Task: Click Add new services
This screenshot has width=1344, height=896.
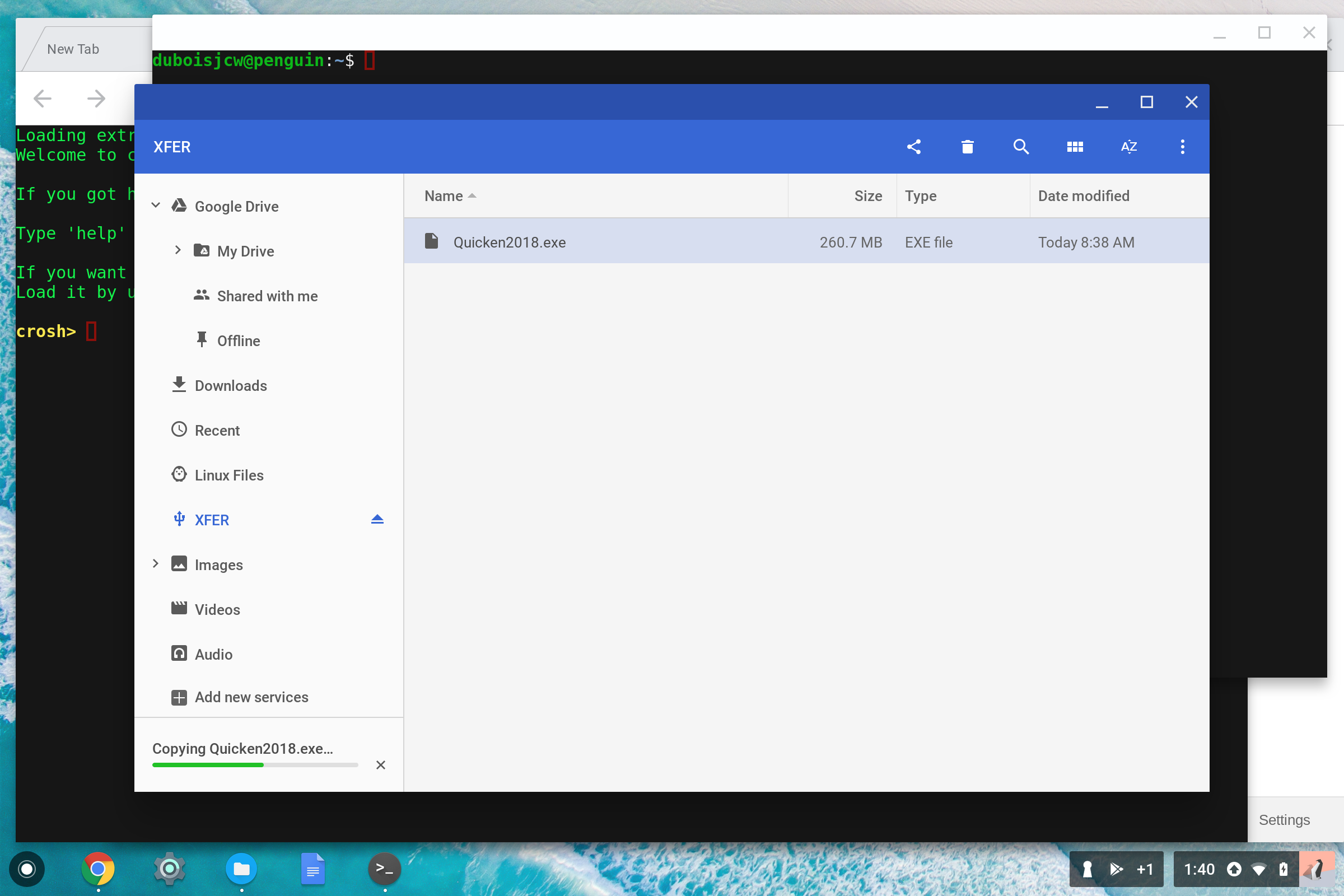Action: coord(251,697)
